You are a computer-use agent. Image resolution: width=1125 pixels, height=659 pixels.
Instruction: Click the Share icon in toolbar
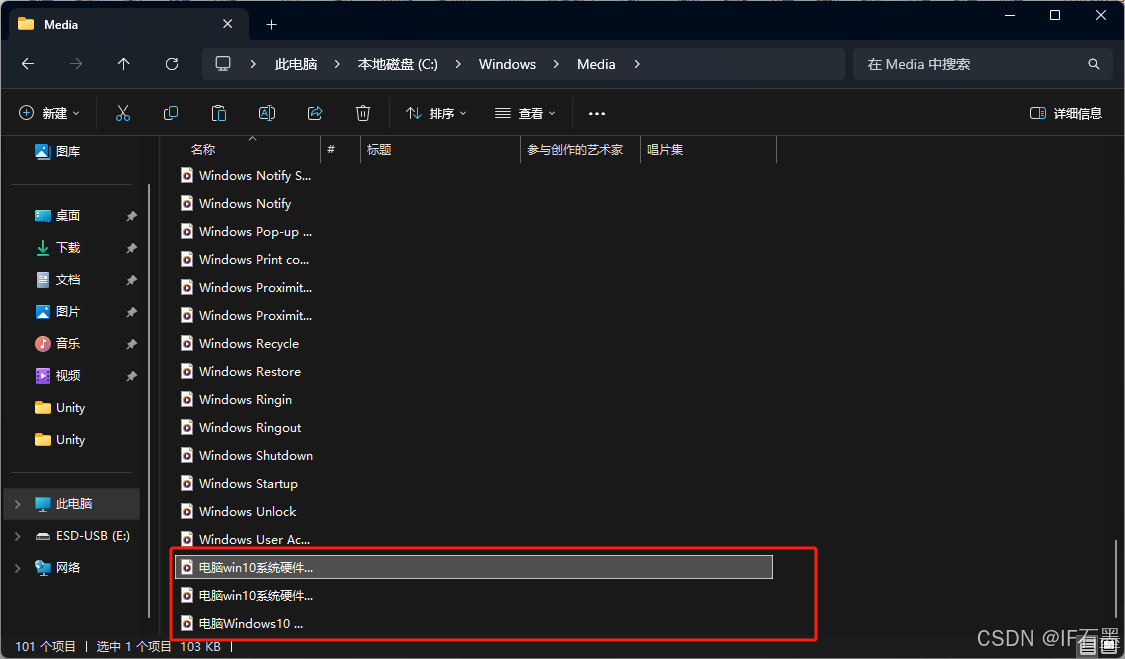pyautogui.click(x=315, y=113)
